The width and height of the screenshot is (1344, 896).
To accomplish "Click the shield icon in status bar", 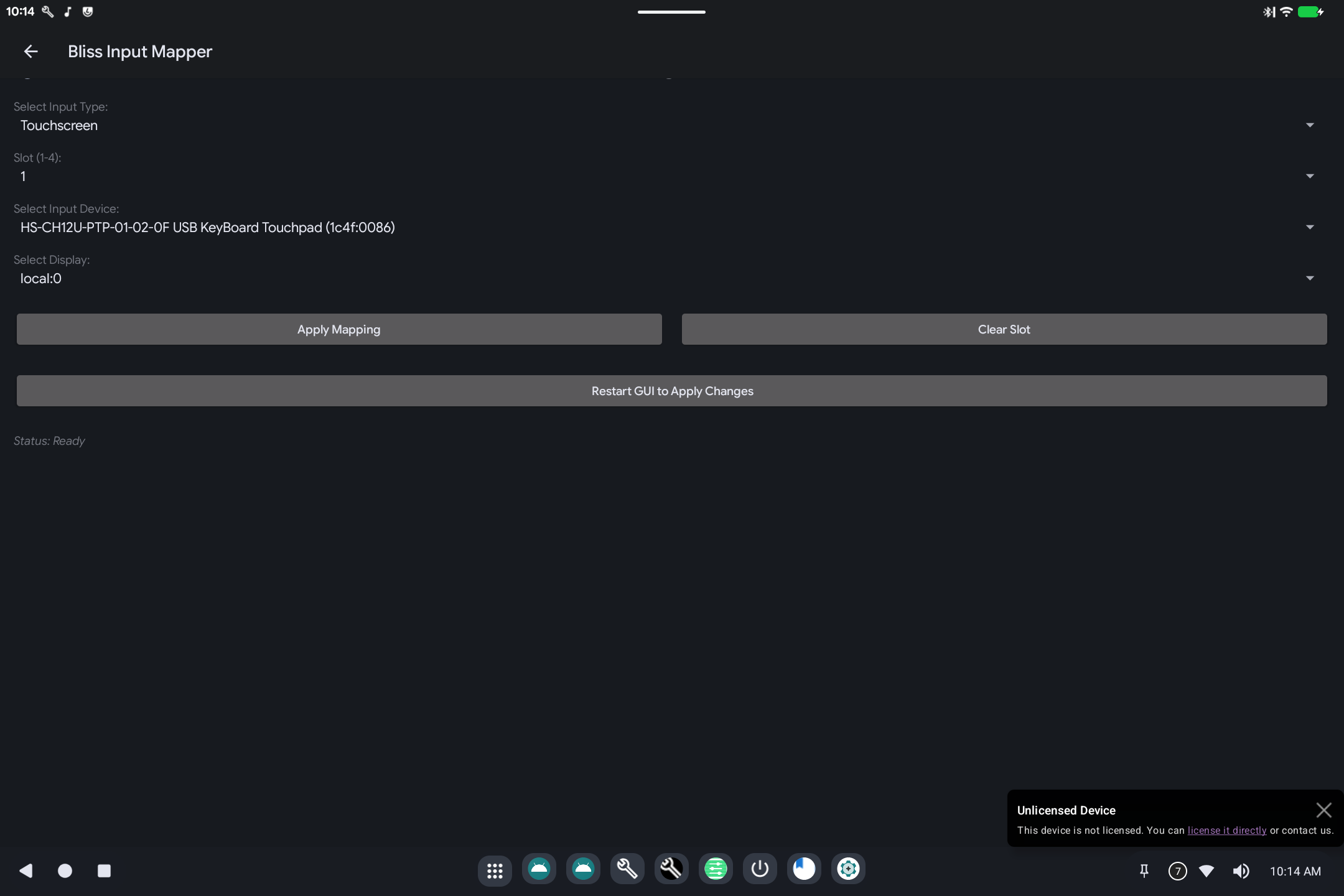I will coord(88,12).
